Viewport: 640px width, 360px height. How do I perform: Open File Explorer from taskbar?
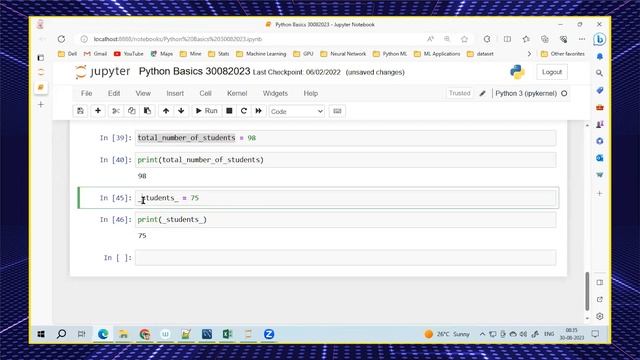pyautogui.click(x=123, y=334)
